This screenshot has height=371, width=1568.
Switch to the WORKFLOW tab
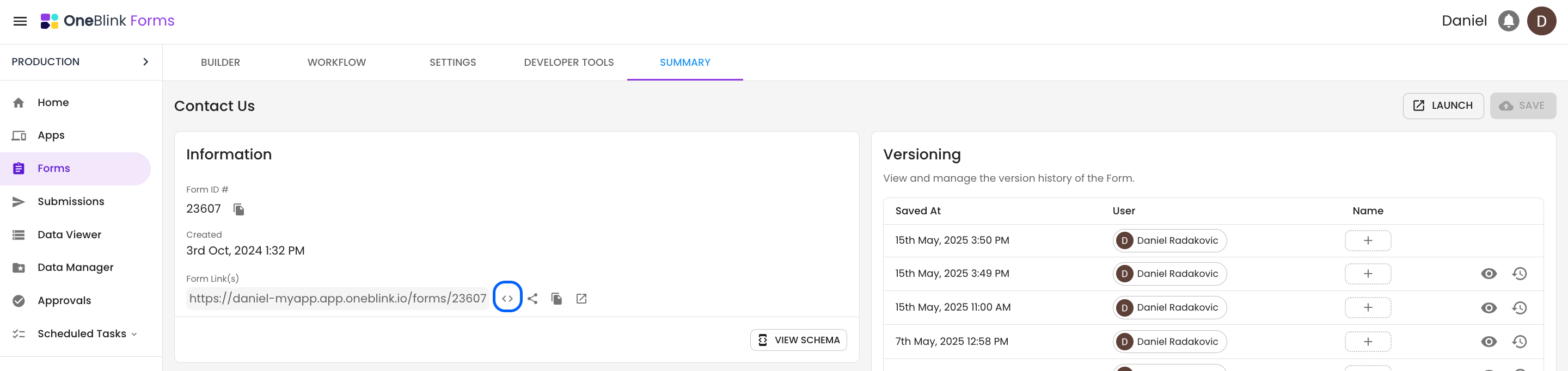tap(336, 63)
